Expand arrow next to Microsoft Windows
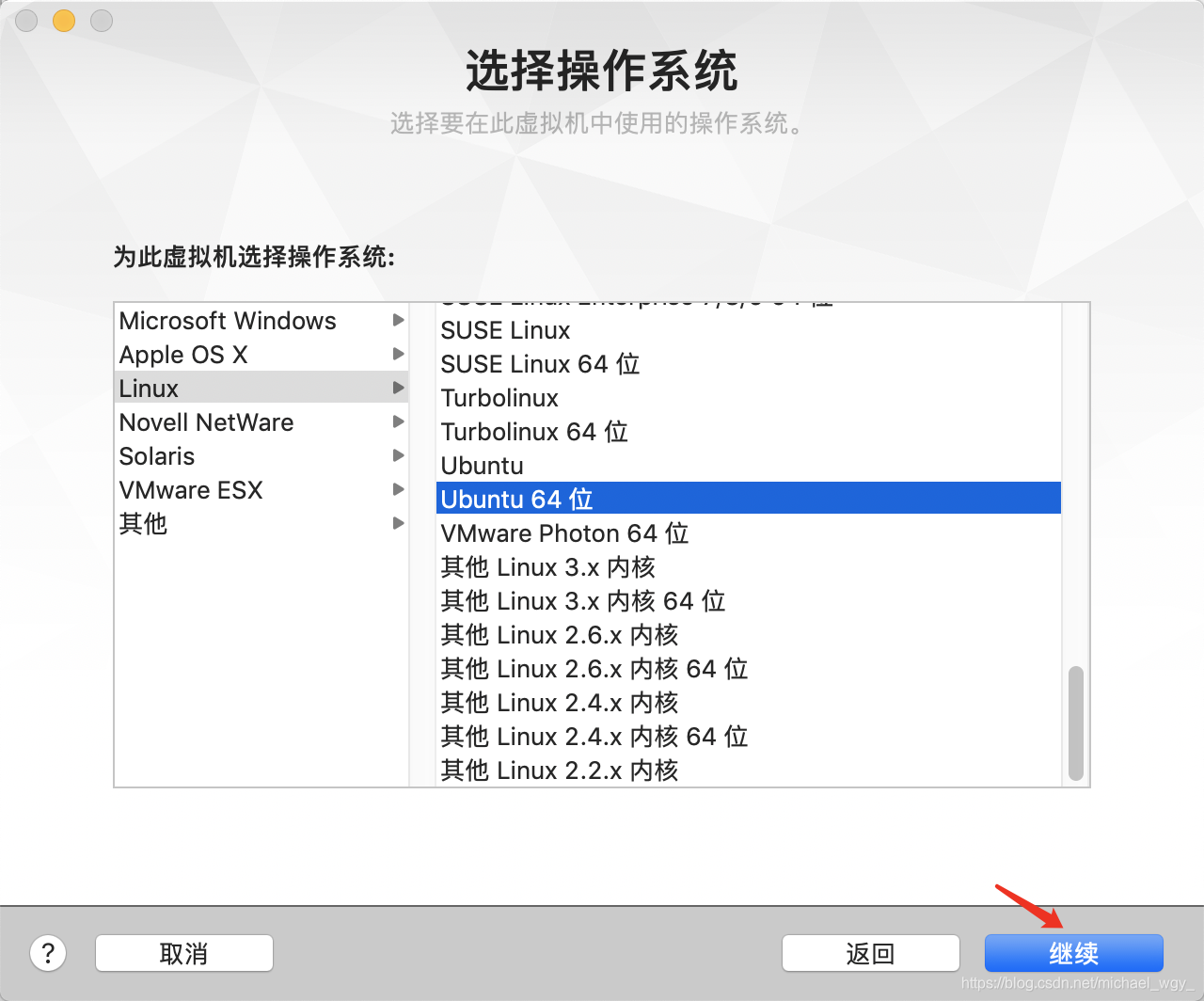1204x1001 pixels. tap(398, 320)
